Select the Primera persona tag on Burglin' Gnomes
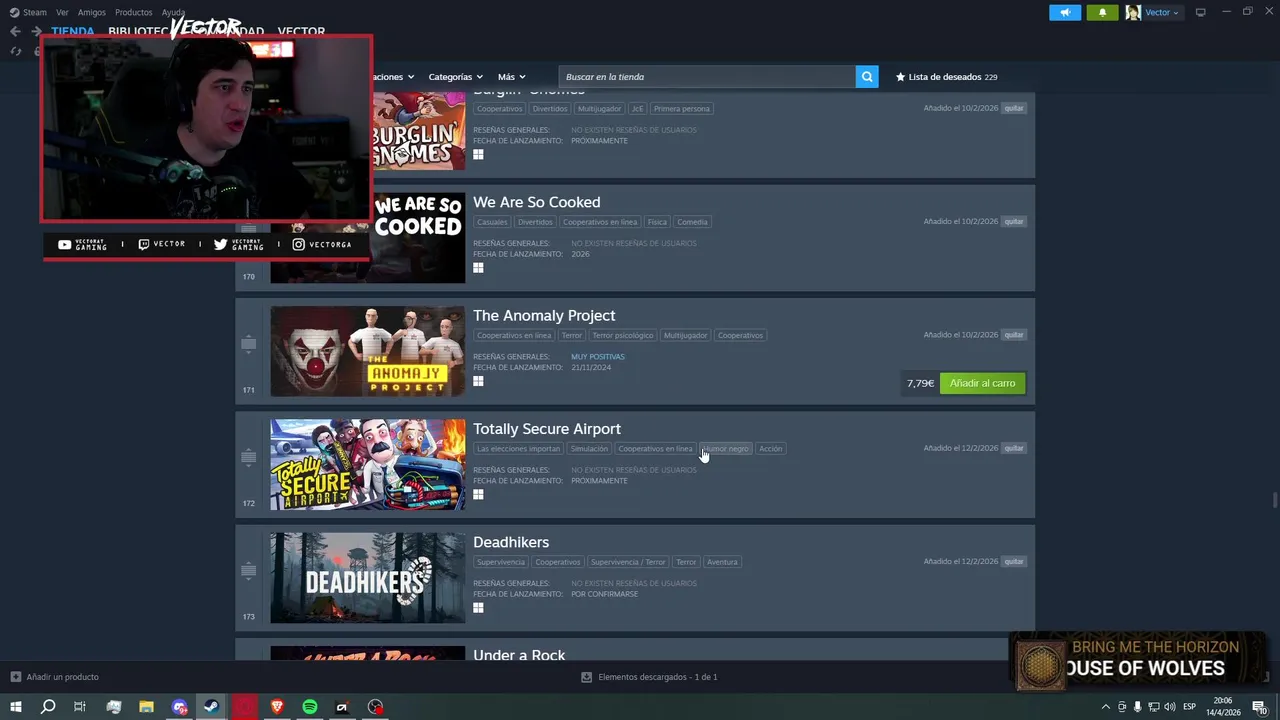Screen dimensions: 1280x720 click(682, 109)
